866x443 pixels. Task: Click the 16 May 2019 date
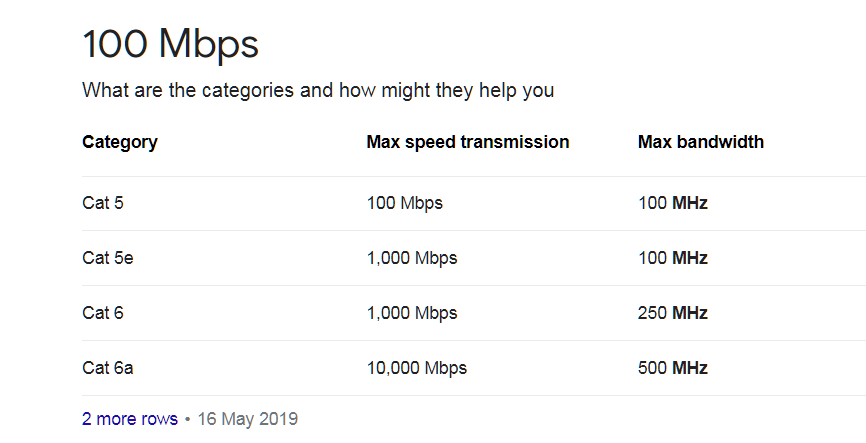pyautogui.click(x=247, y=419)
